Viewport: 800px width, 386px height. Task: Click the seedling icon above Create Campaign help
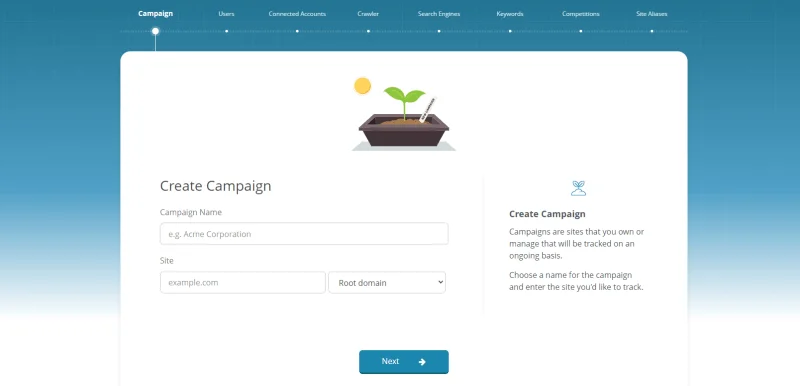click(578, 188)
